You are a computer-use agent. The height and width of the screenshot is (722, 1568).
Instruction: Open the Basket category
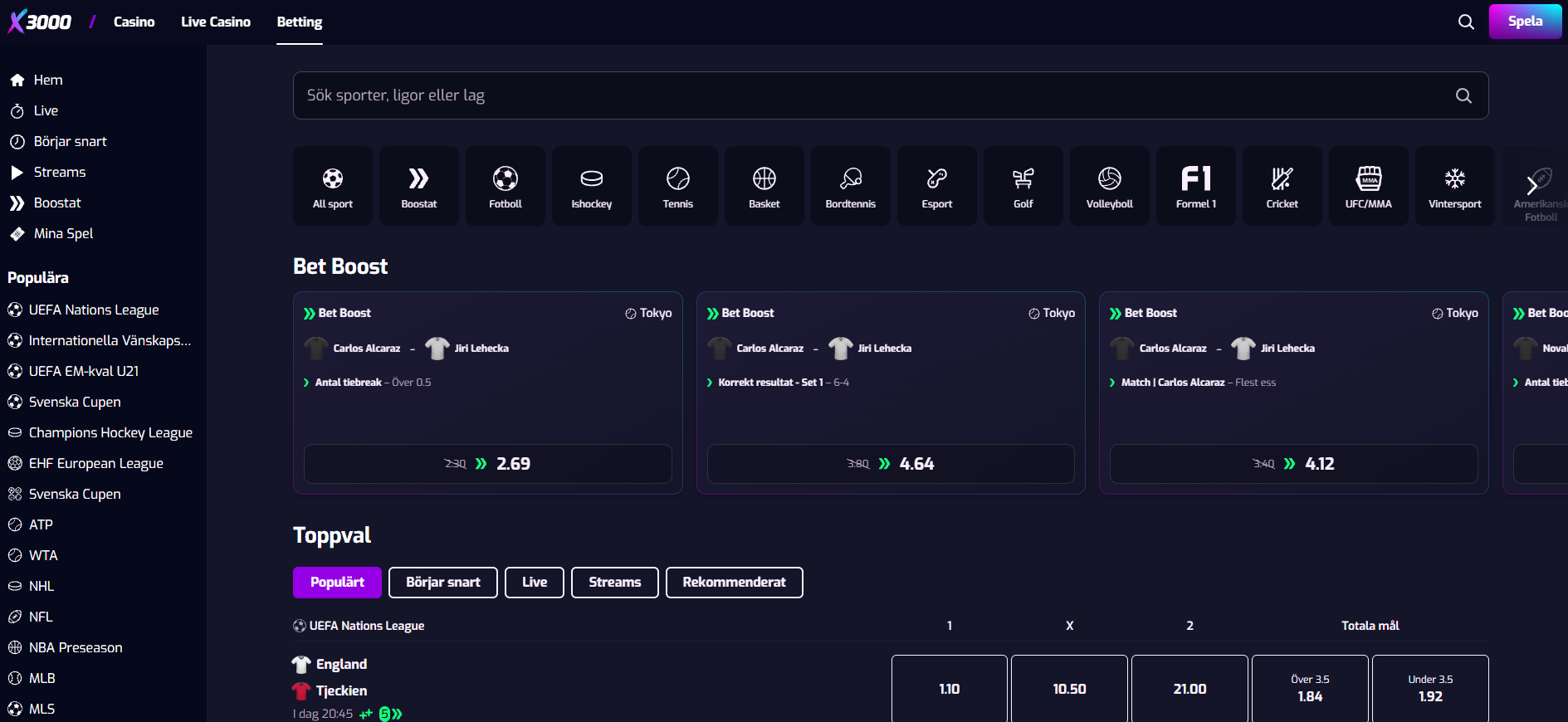(x=764, y=186)
